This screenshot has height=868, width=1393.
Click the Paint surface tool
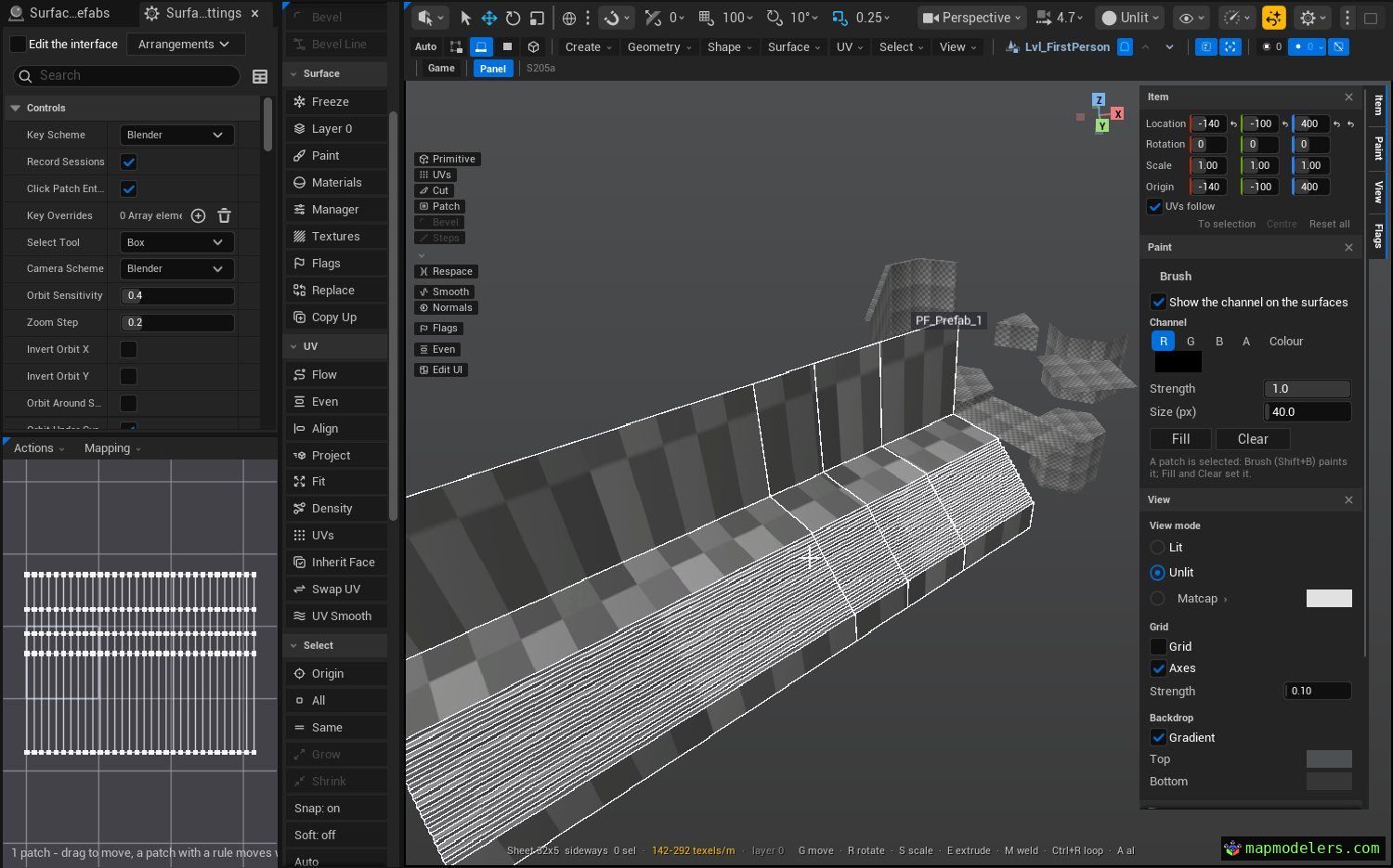[x=336, y=156]
